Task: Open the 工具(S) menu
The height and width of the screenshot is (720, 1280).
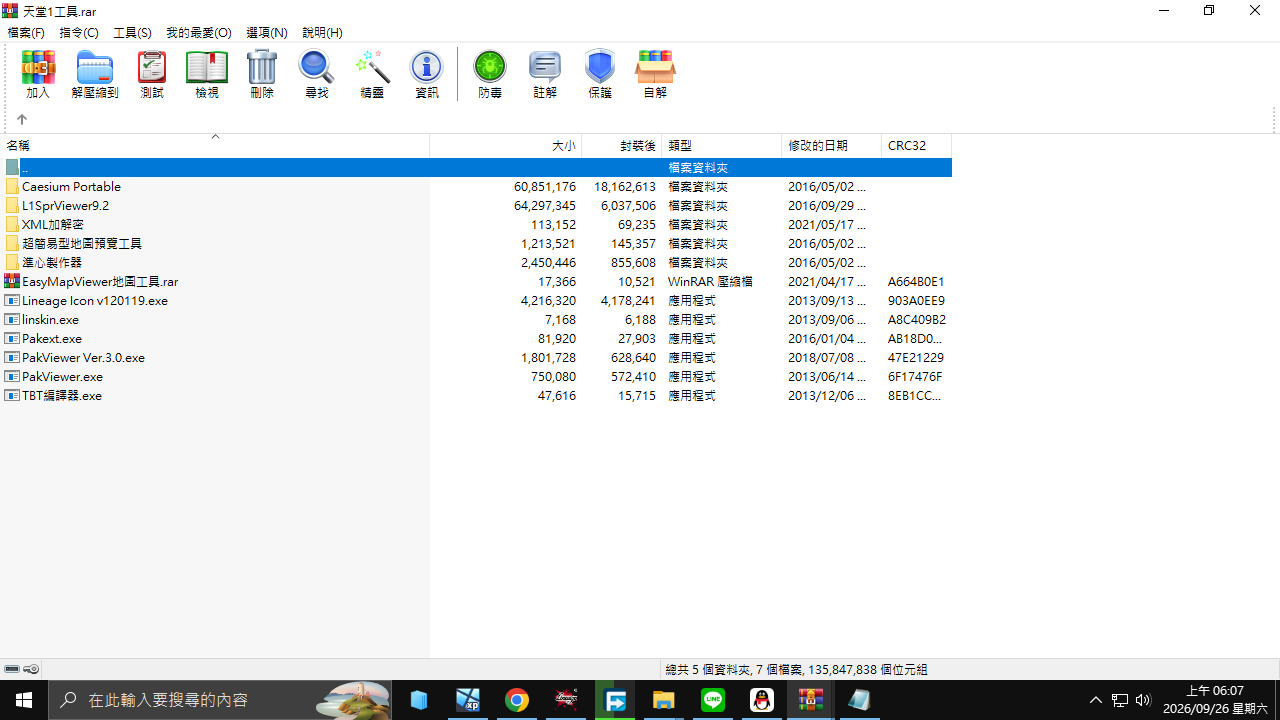Action: pyautogui.click(x=132, y=33)
